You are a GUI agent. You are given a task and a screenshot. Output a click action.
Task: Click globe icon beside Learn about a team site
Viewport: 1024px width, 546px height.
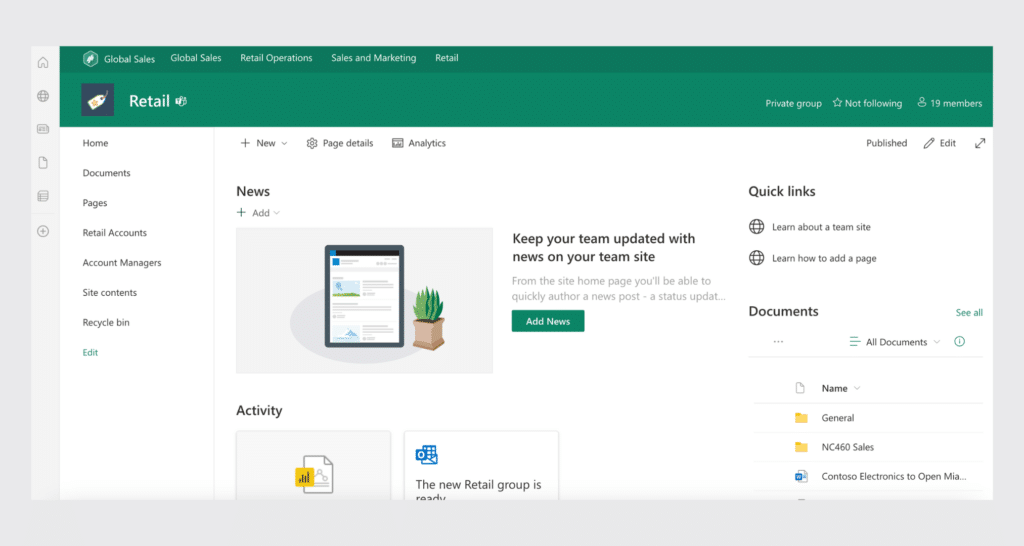[x=756, y=227]
